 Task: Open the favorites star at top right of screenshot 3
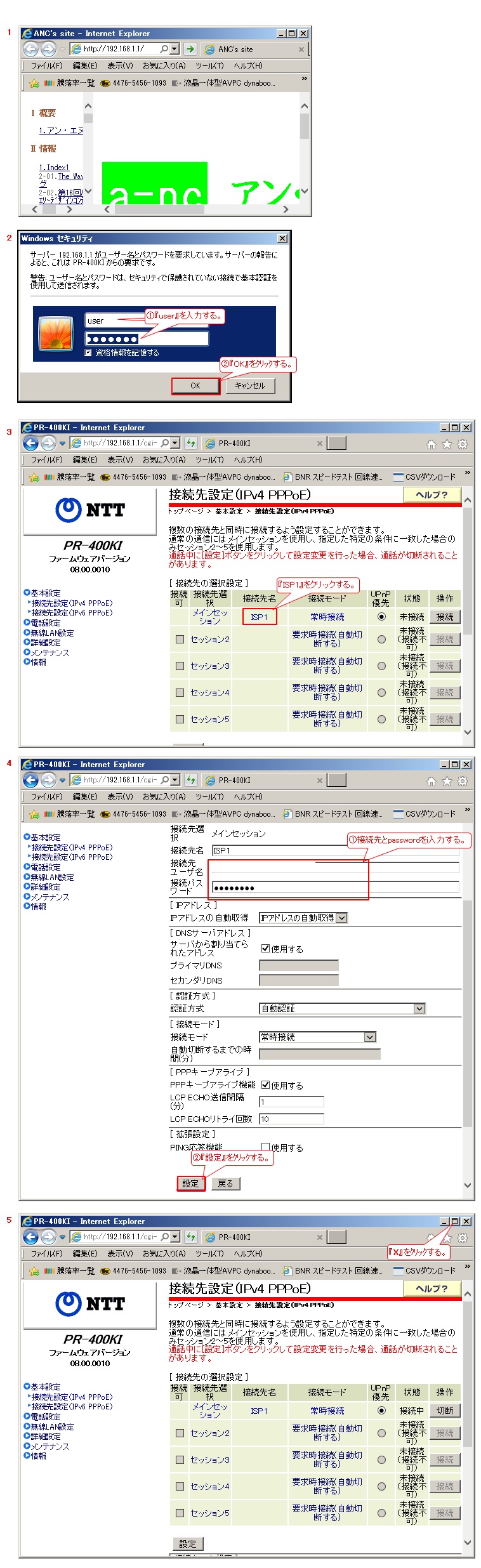447,444
